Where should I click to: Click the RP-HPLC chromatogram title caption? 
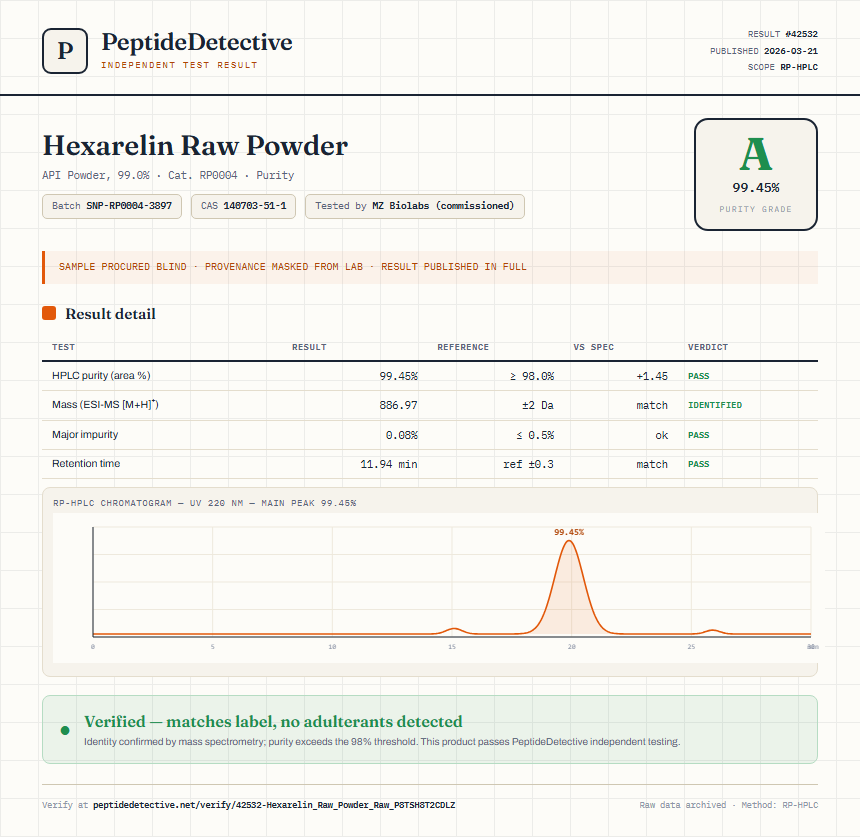[x=205, y=503]
